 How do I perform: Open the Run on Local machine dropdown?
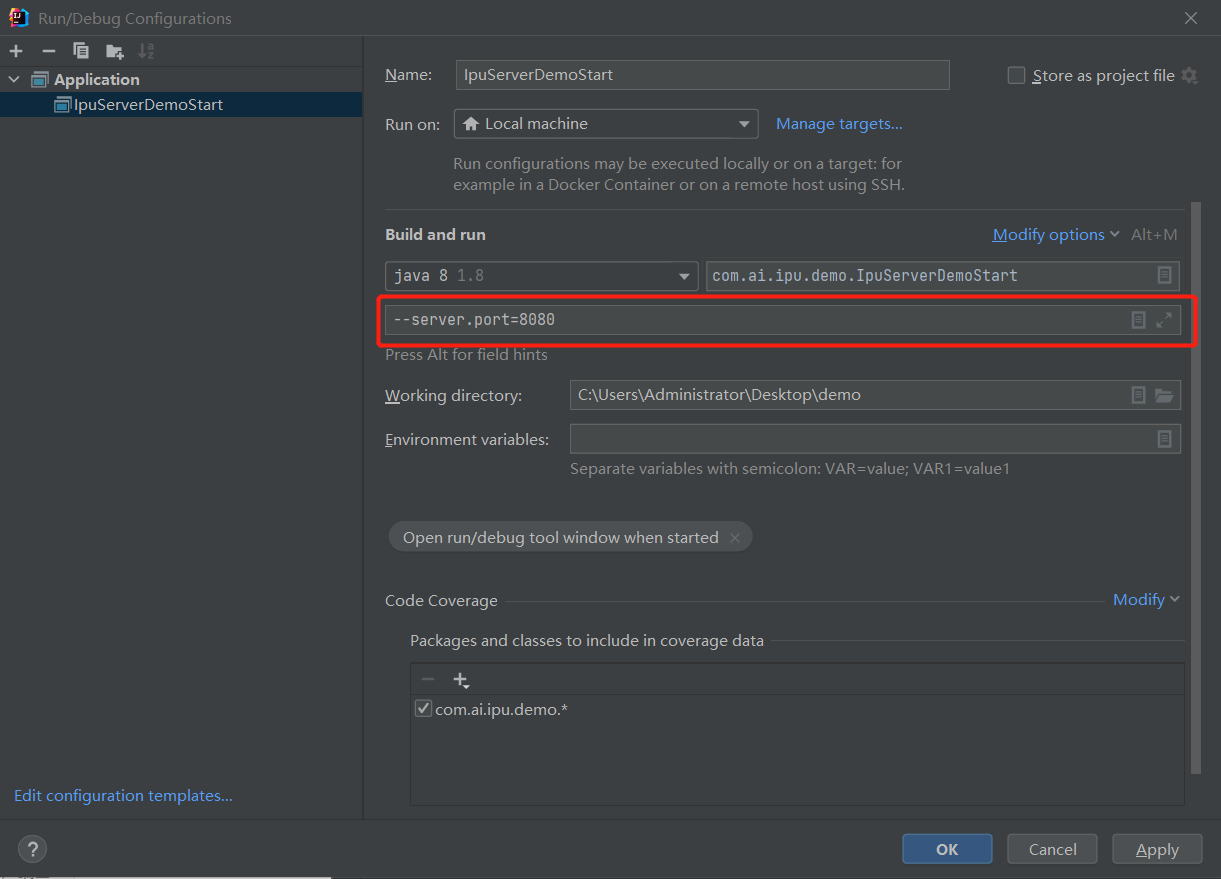tap(605, 124)
